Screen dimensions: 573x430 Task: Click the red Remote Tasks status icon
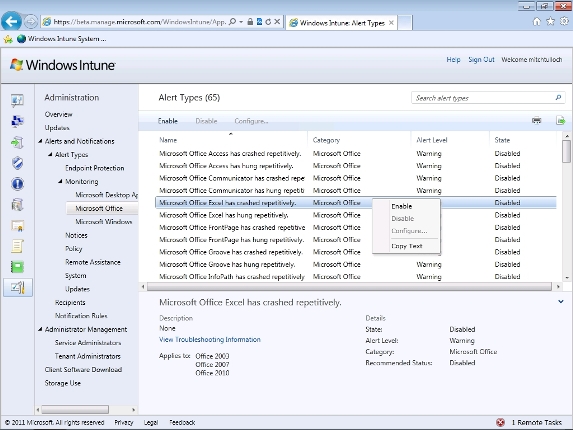coord(500,422)
